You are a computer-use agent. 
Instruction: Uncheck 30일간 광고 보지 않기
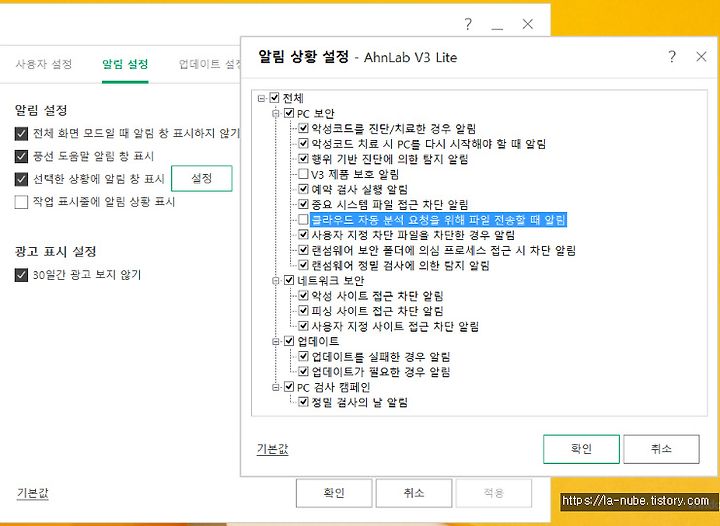pyautogui.click(x=21, y=275)
